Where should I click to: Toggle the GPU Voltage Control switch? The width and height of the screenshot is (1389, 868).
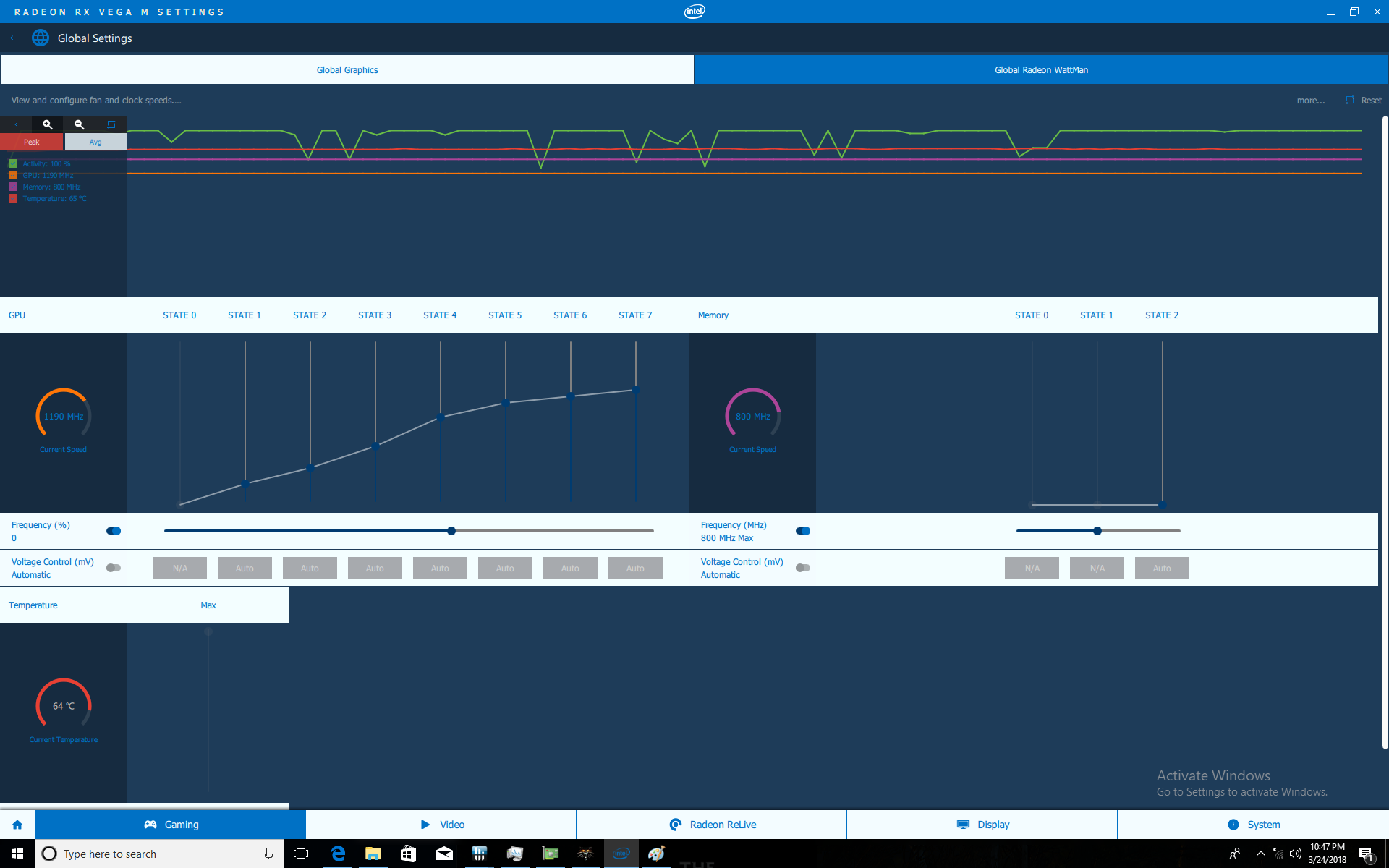click(114, 568)
